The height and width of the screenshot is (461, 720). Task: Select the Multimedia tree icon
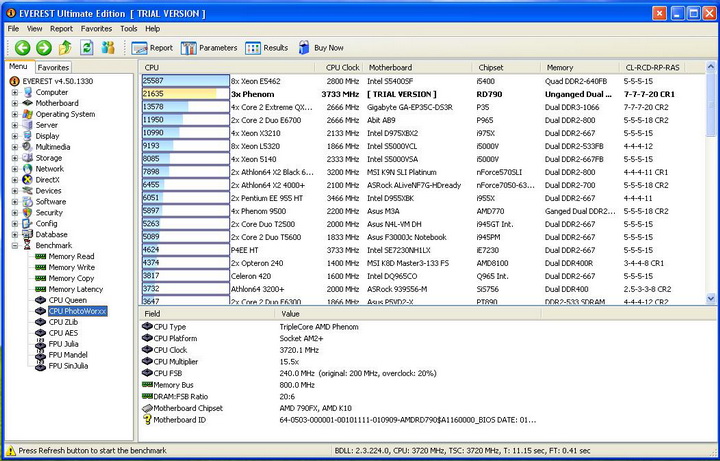pyautogui.click(x=28, y=147)
